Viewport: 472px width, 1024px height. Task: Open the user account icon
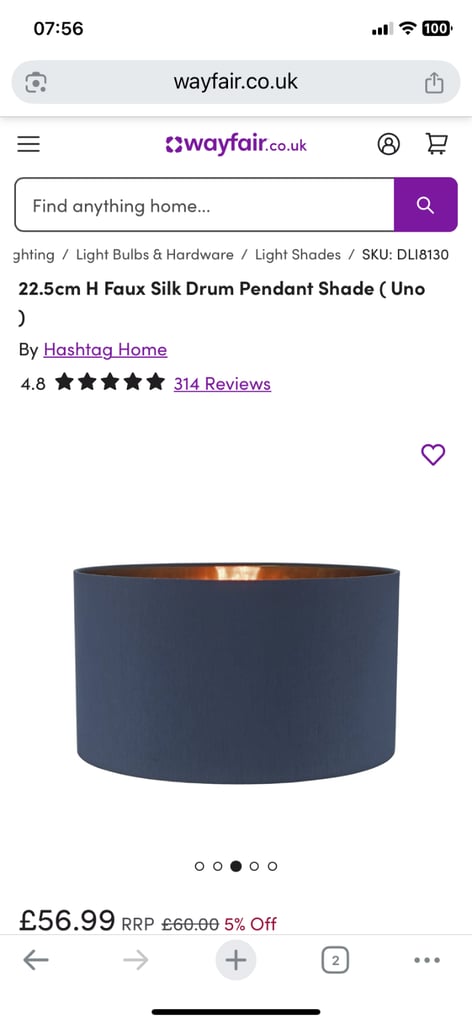(388, 144)
